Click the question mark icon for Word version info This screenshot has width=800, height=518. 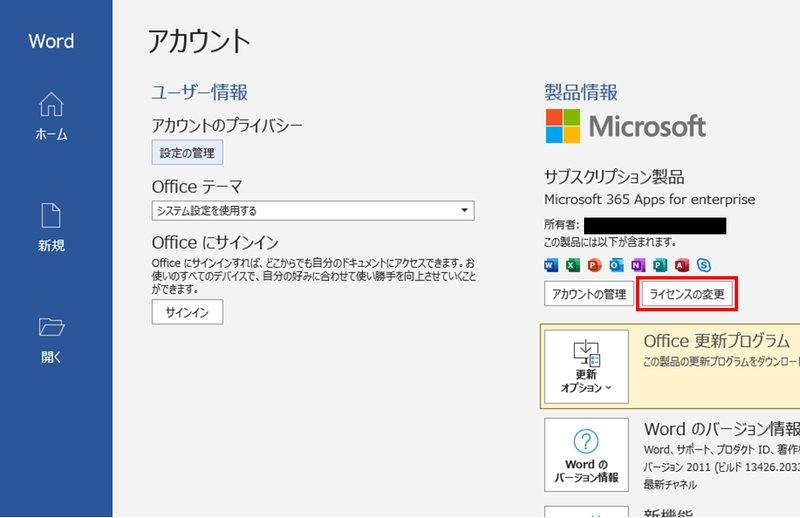pyautogui.click(x=586, y=441)
